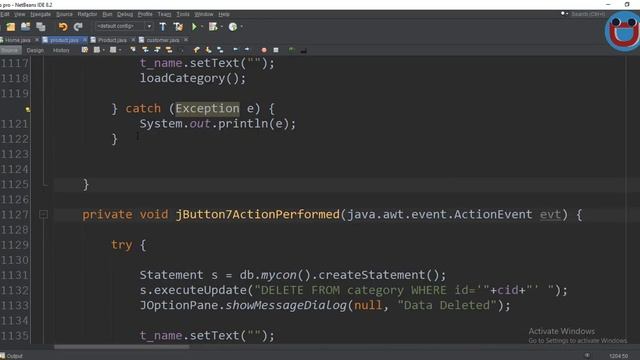The width and height of the screenshot is (640, 360).
Task: Click System.out.println(e); line
Action: click(218, 123)
